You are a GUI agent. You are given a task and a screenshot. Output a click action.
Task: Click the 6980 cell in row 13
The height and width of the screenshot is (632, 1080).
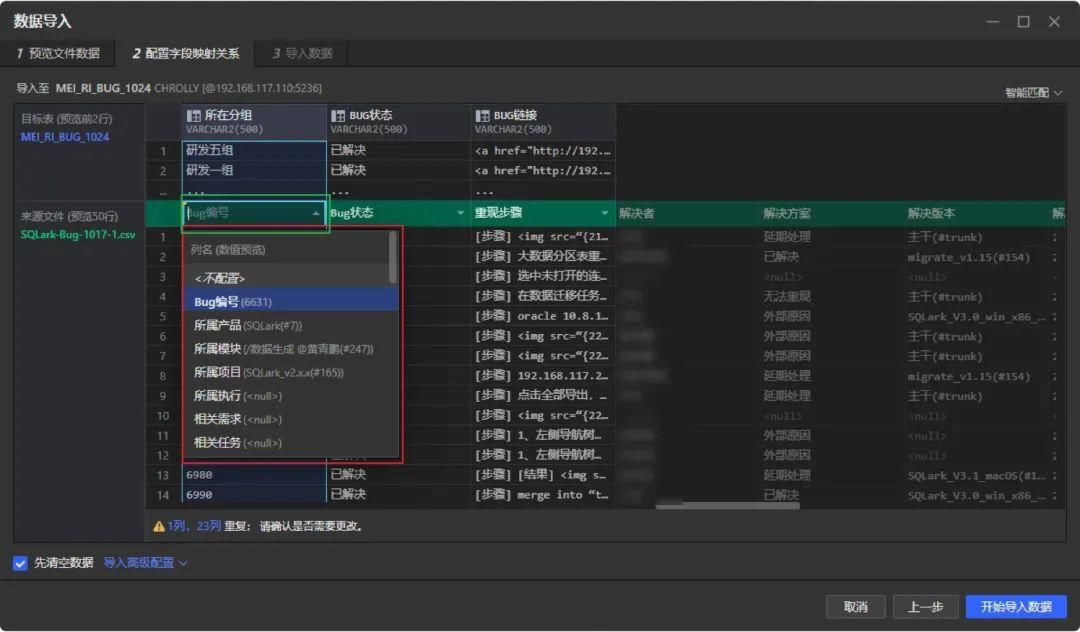(x=253, y=475)
